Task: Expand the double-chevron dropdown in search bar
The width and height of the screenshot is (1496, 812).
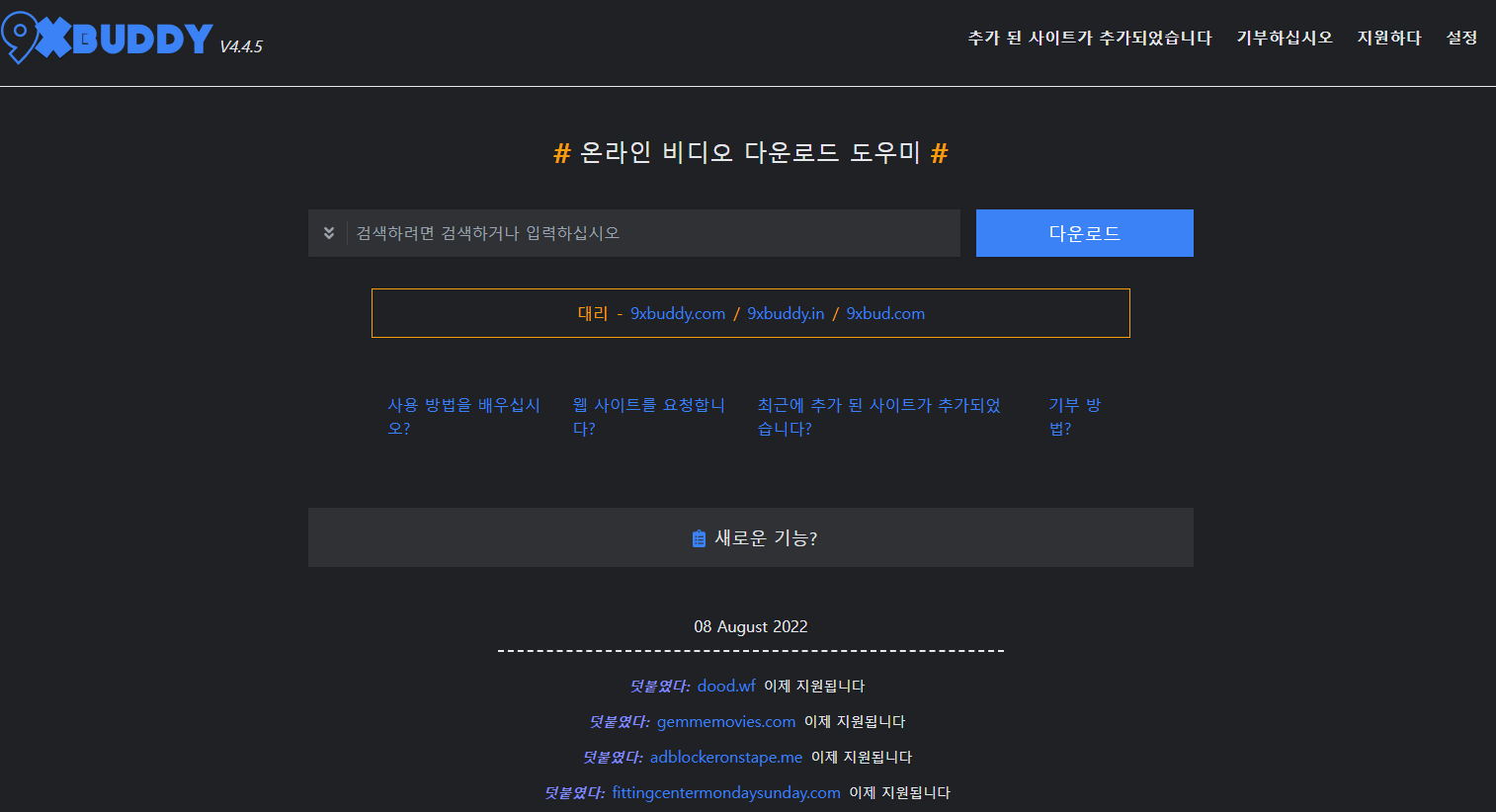Action: 329,233
